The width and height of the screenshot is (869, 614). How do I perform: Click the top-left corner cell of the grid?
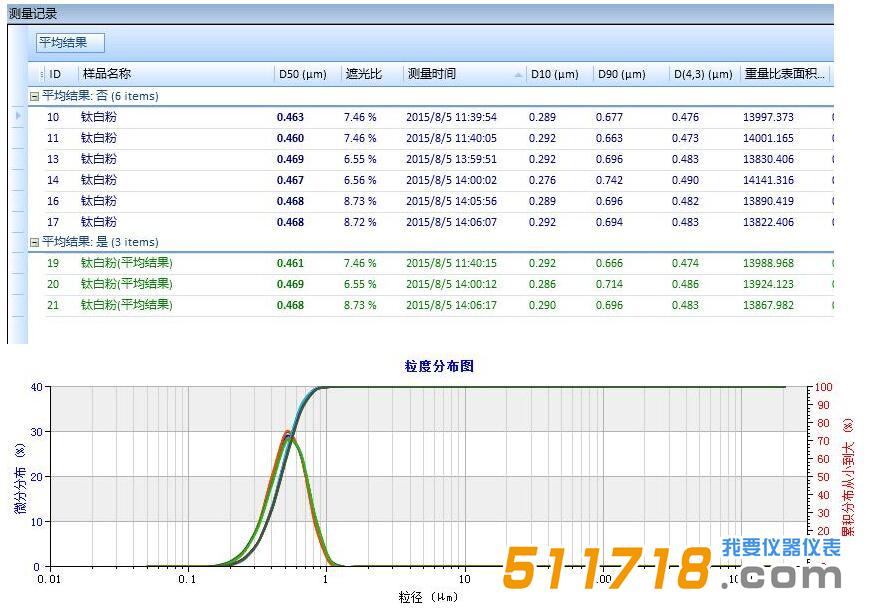pyautogui.click(x=38, y=74)
